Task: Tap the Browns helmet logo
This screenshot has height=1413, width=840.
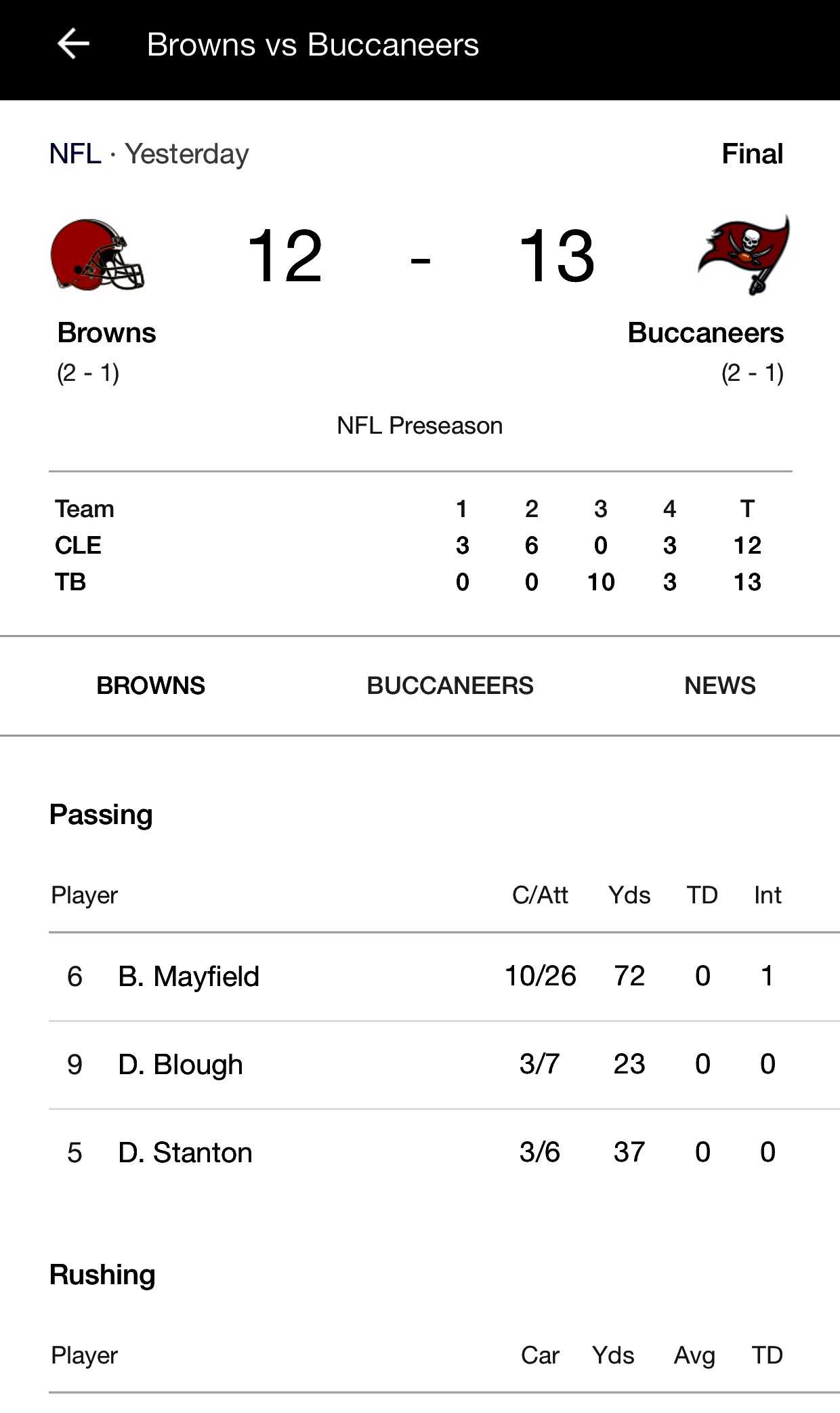Action: [98, 255]
